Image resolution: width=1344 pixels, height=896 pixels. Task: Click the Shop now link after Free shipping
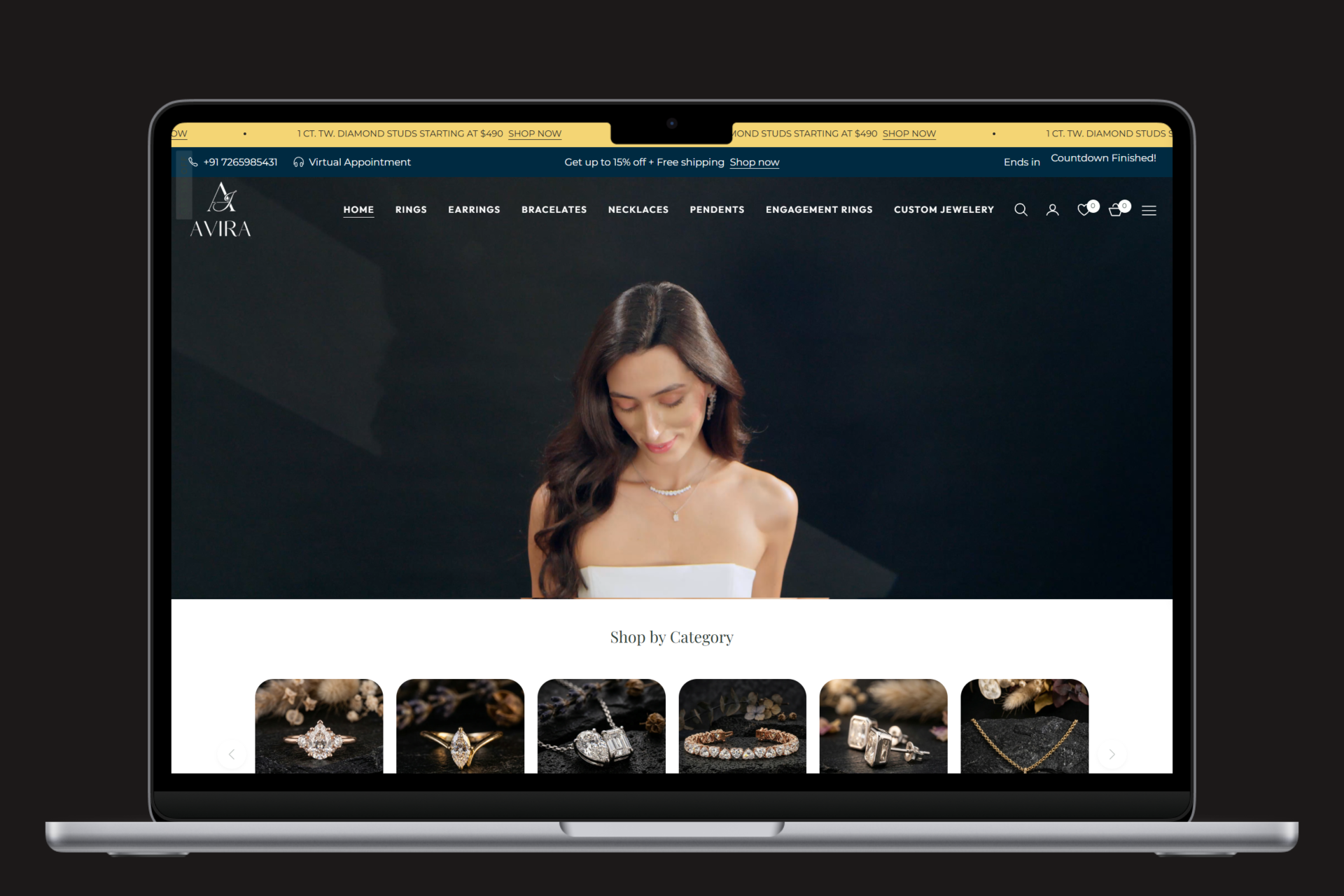coord(754,162)
